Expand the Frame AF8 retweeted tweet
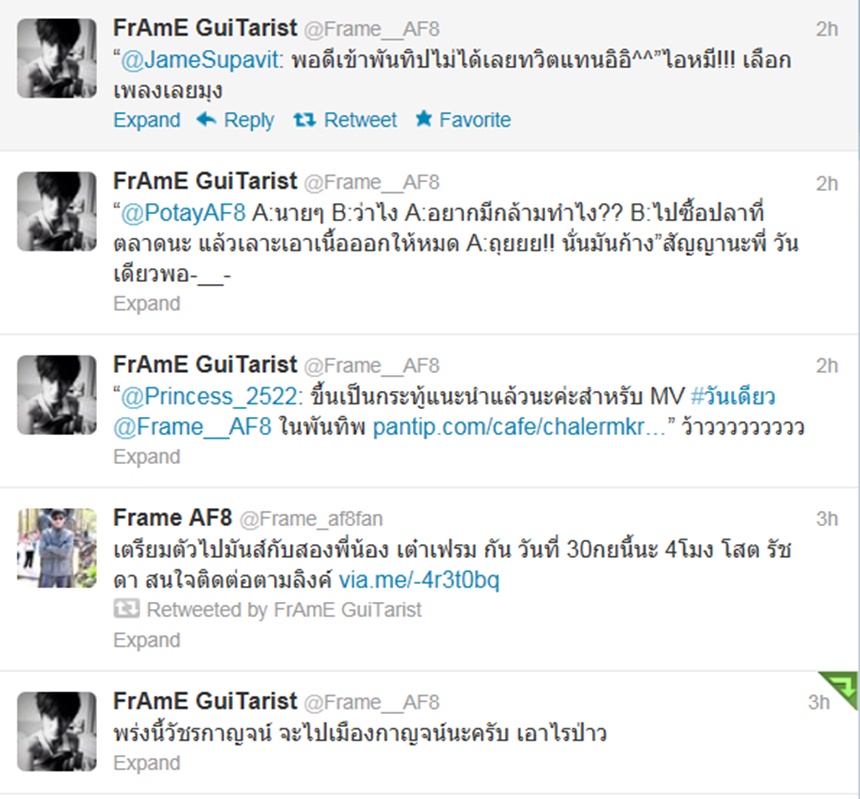Screen dimensions: 860x799 click(146, 640)
